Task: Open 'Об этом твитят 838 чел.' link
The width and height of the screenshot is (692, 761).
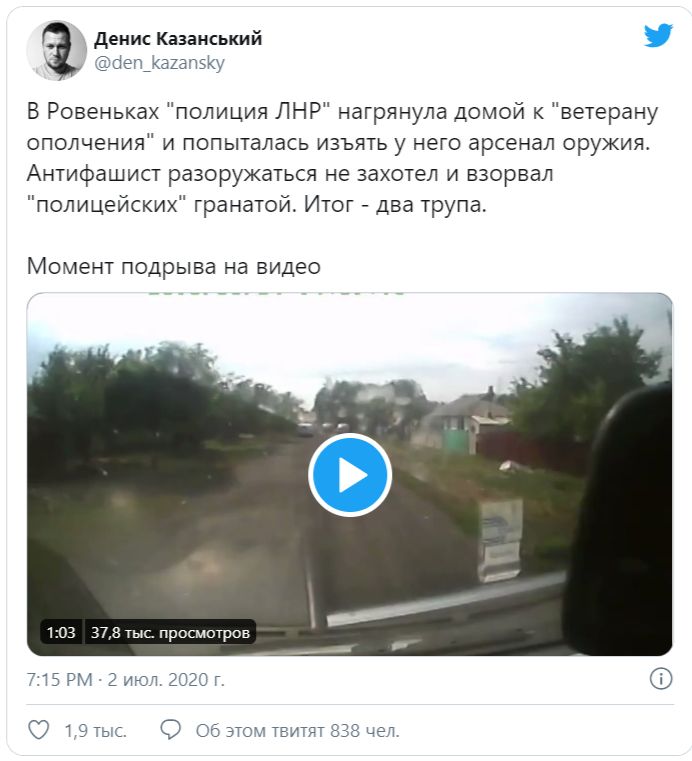Action: coord(297,730)
